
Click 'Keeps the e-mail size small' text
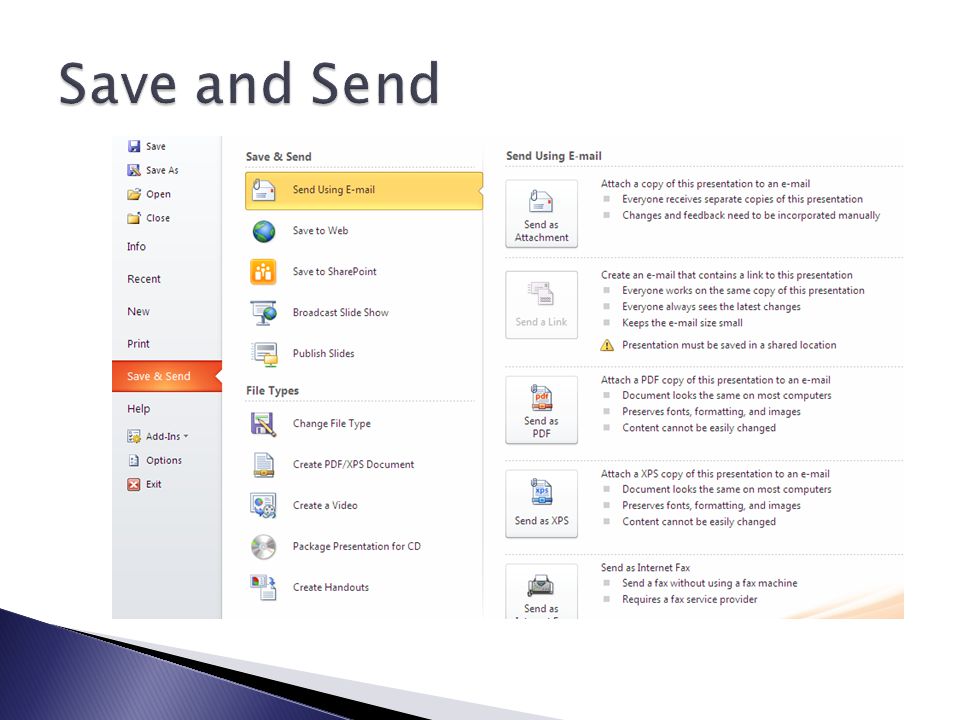(682, 323)
